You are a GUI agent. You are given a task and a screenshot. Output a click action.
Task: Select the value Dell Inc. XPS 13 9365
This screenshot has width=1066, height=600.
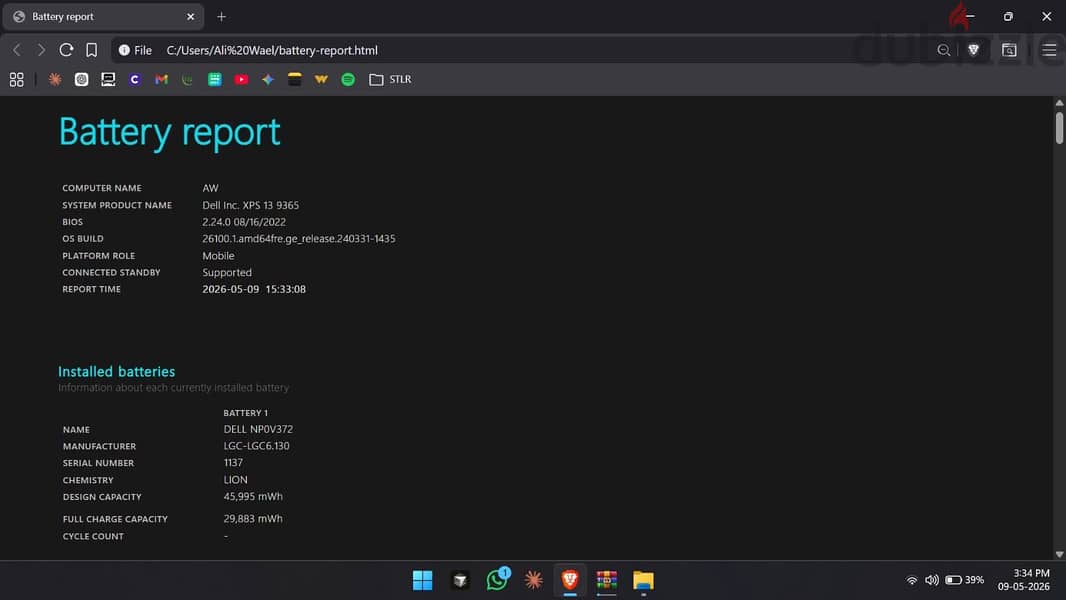(x=250, y=205)
